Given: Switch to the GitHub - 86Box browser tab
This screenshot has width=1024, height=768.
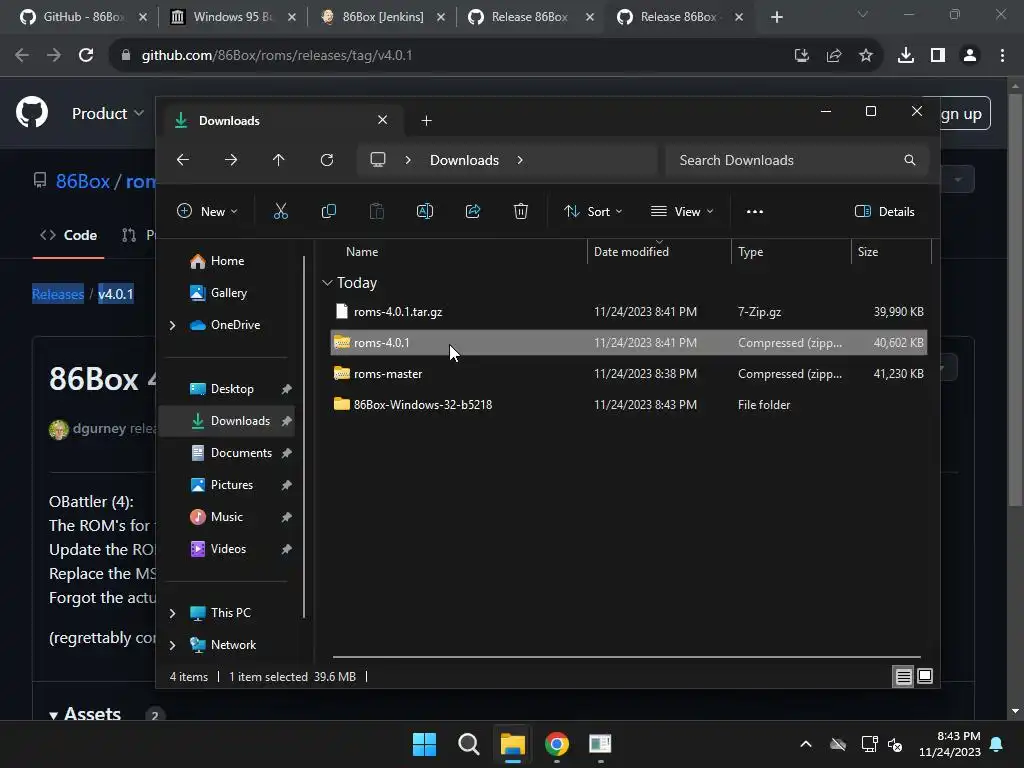Looking at the screenshot, I should click(x=83, y=17).
